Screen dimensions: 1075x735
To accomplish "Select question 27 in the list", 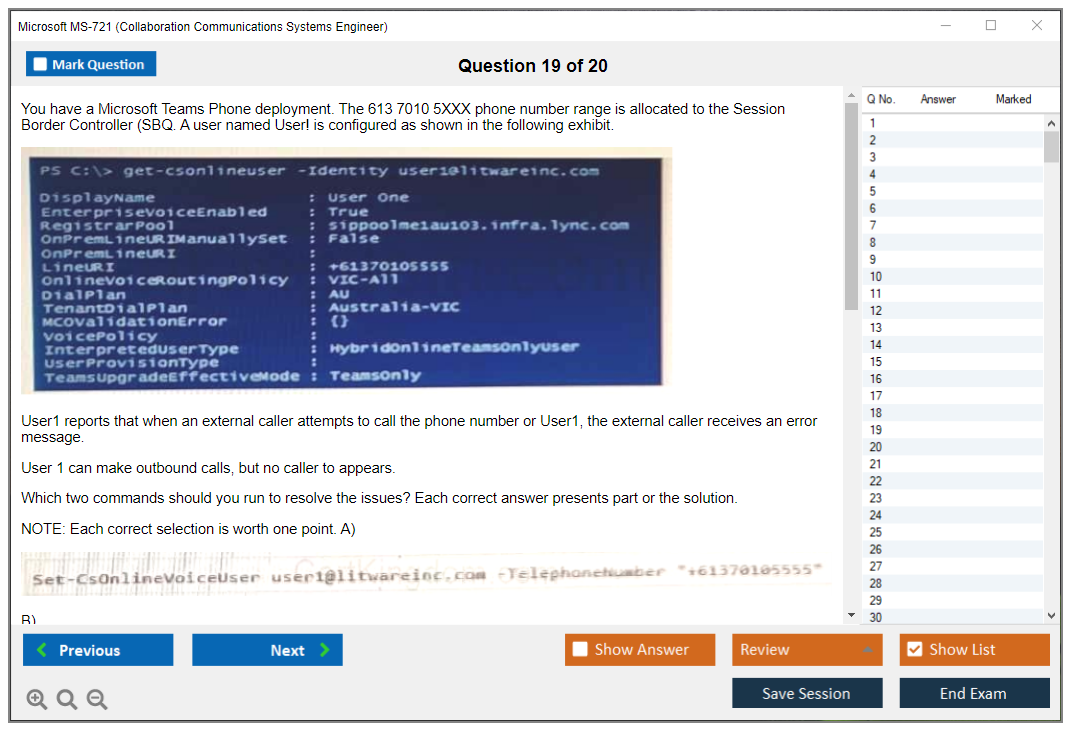I will coord(954,566).
